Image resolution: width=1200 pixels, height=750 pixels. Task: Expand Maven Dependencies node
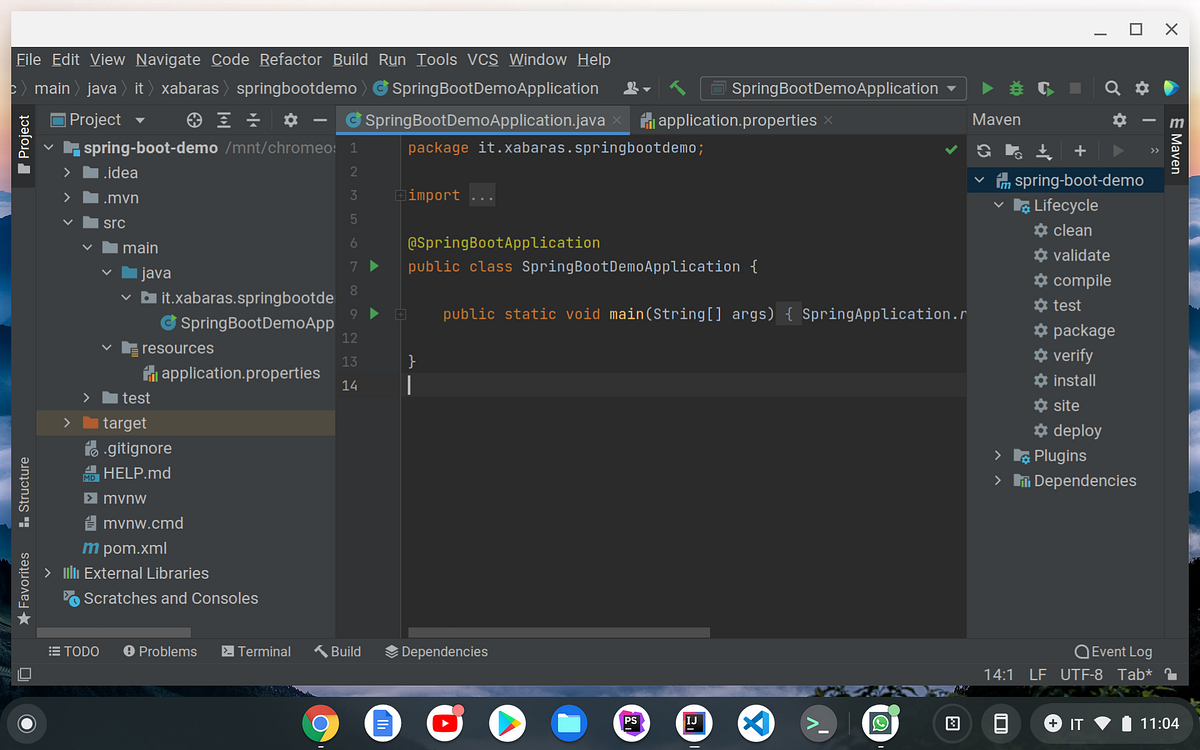pos(998,480)
